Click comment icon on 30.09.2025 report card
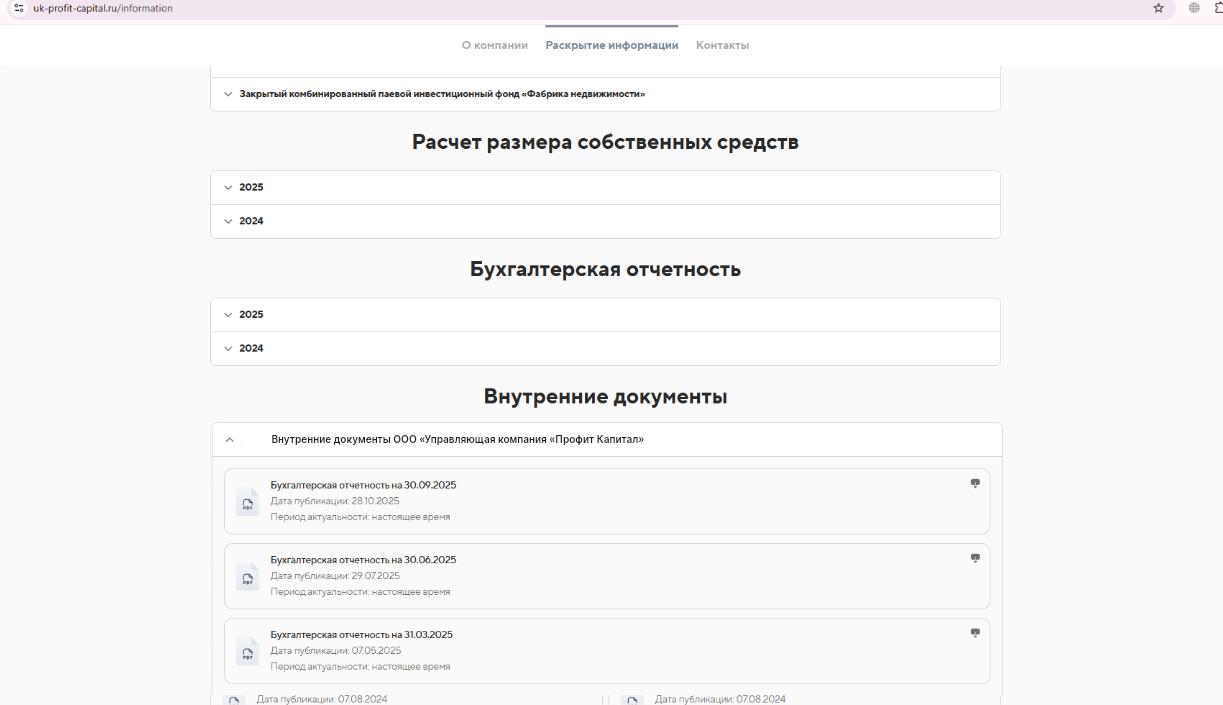Screen dimensions: 1223x705 coord(975,483)
